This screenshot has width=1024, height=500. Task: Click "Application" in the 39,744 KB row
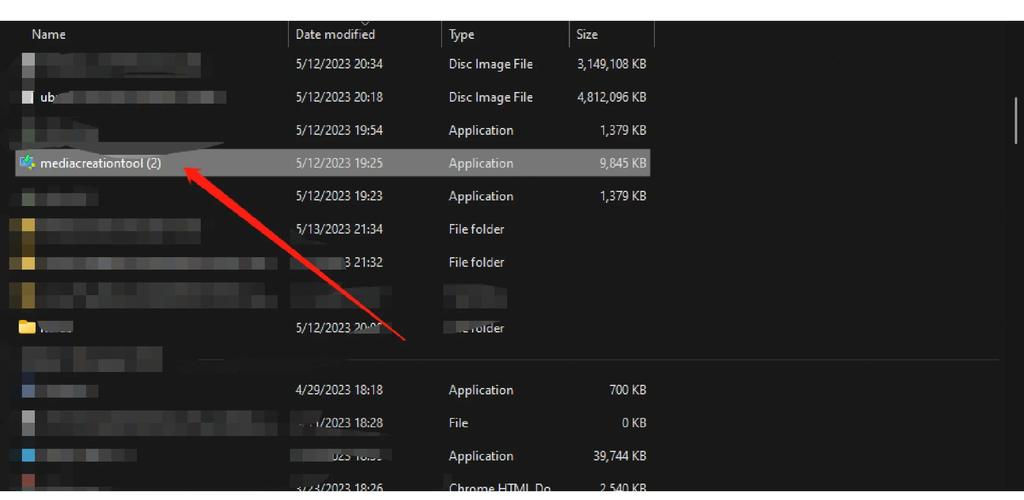(481, 456)
